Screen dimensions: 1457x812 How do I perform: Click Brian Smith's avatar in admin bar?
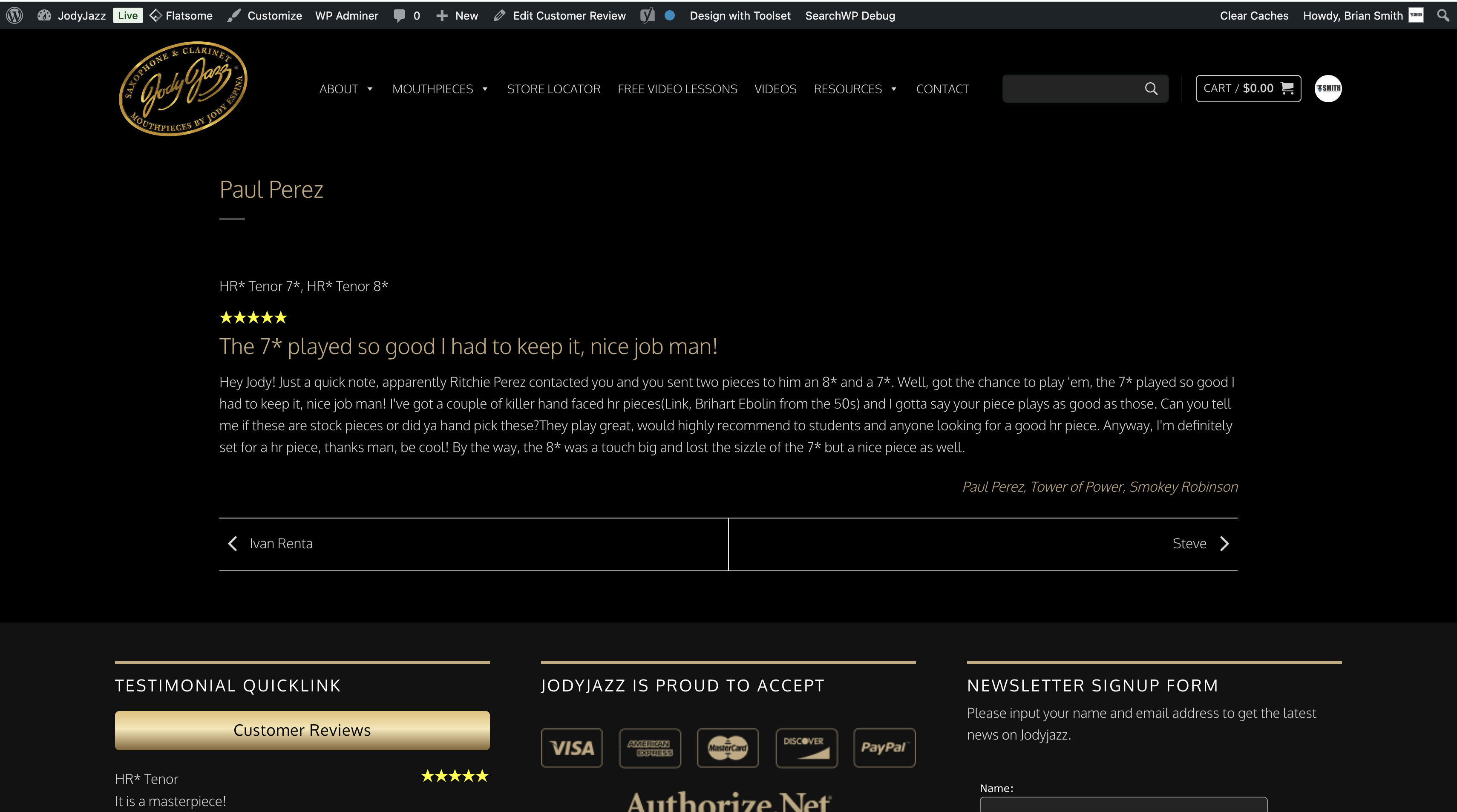tap(1416, 15)
